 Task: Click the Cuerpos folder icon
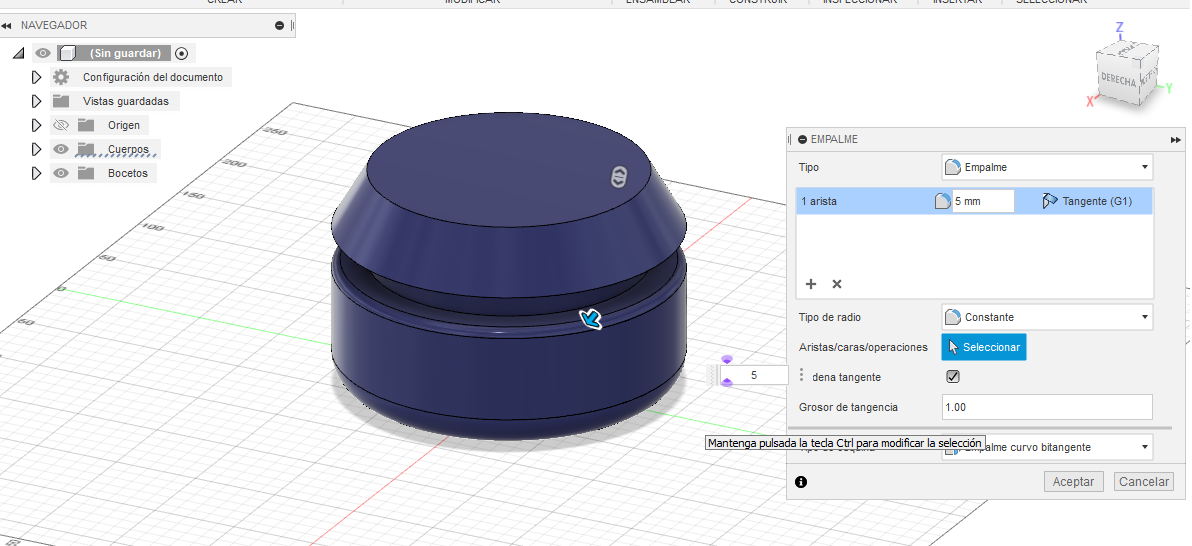pos(86,148)
